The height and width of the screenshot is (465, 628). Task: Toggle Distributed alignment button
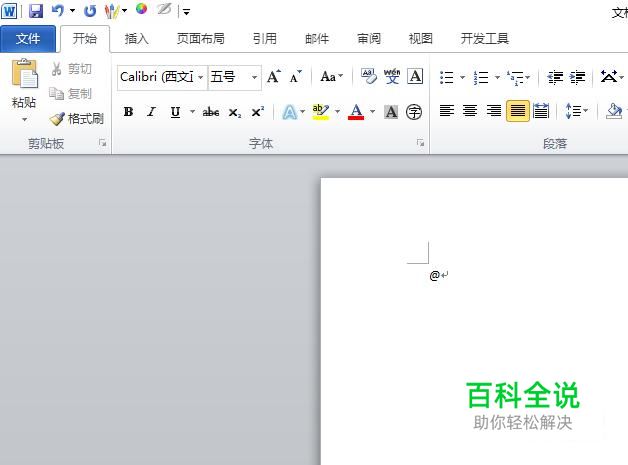coord(541,111)
